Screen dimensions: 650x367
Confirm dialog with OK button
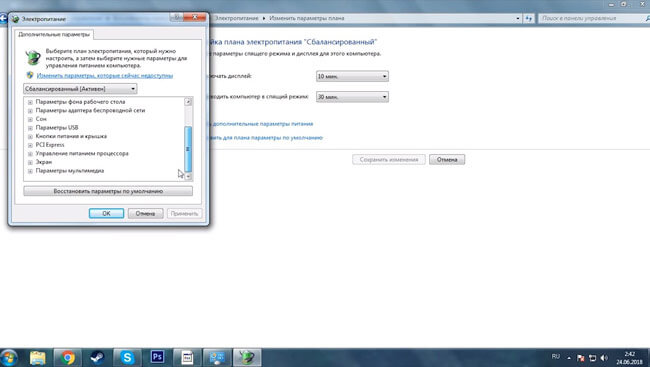[x=106, y=213]
